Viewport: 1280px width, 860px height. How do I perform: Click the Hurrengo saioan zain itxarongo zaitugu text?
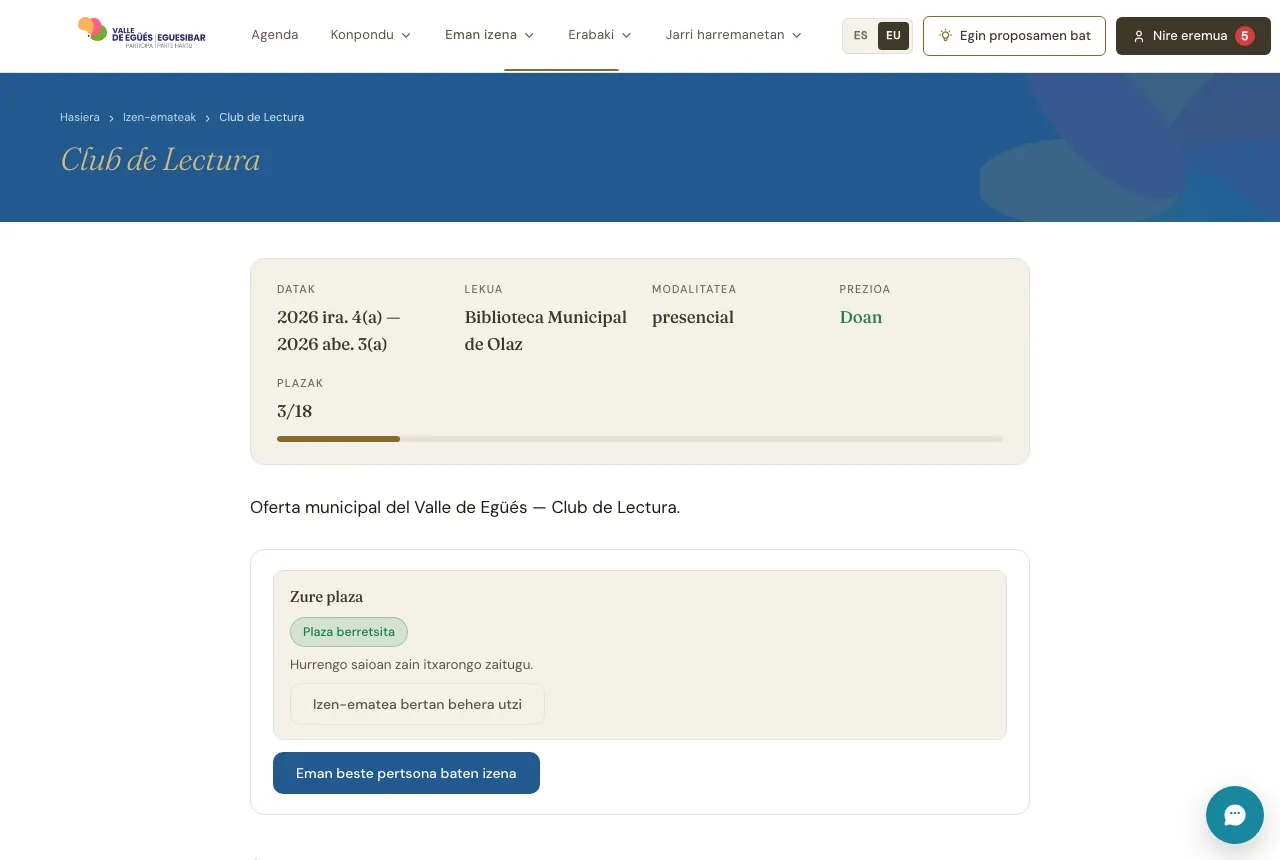[412, 664]
